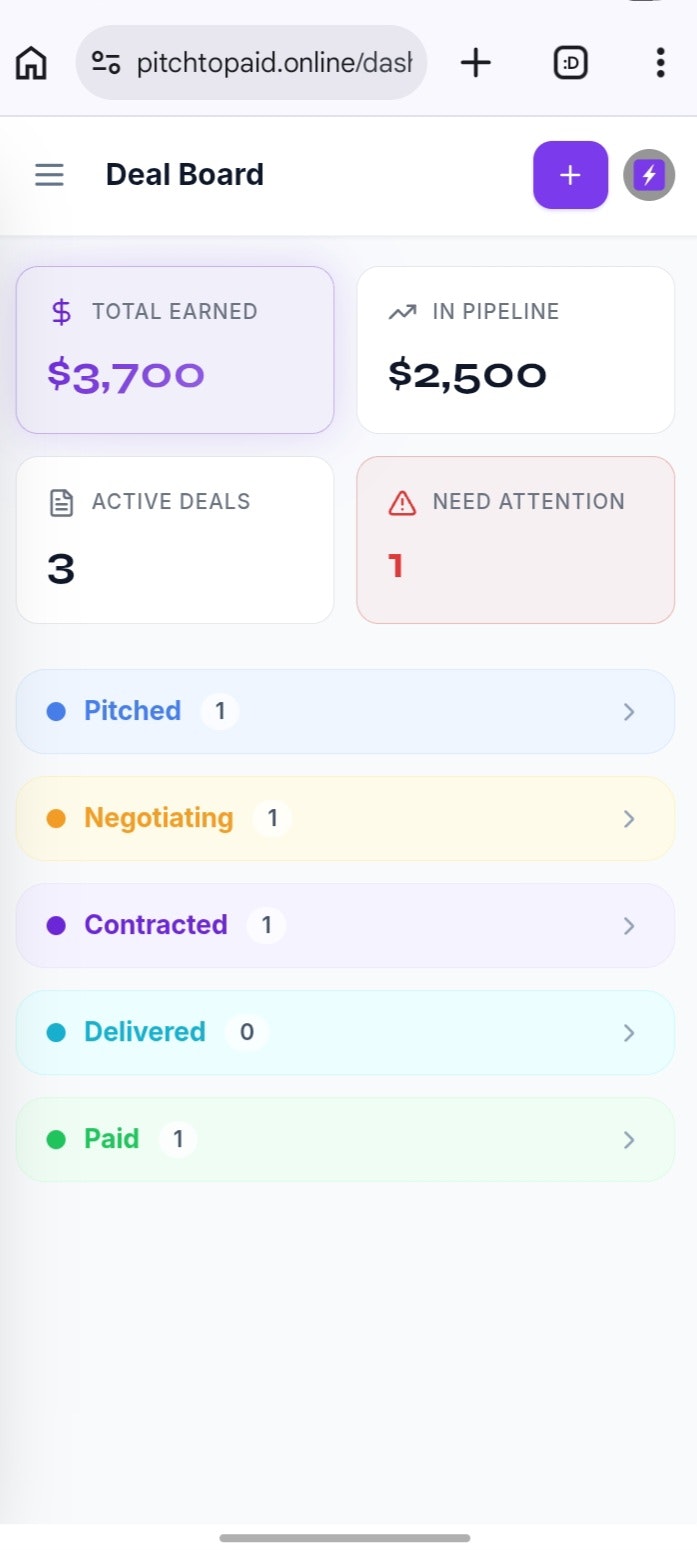This screenshot has height=1550, width=697.
Task: Click the Paid count badge showing 1
Action: pyautogui.click(x=179, y=1139)
